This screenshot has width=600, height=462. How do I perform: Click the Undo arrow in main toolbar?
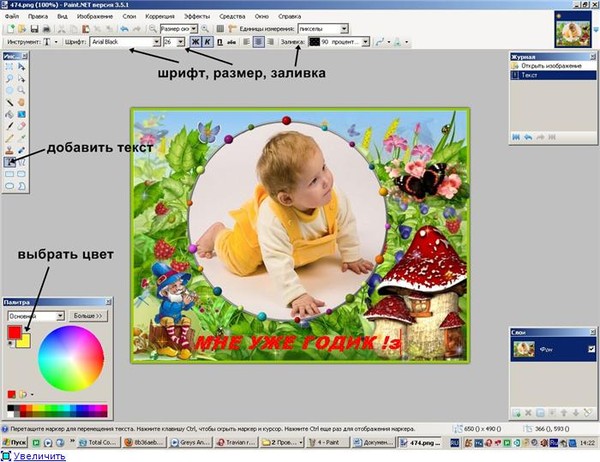tap(124, 29)
